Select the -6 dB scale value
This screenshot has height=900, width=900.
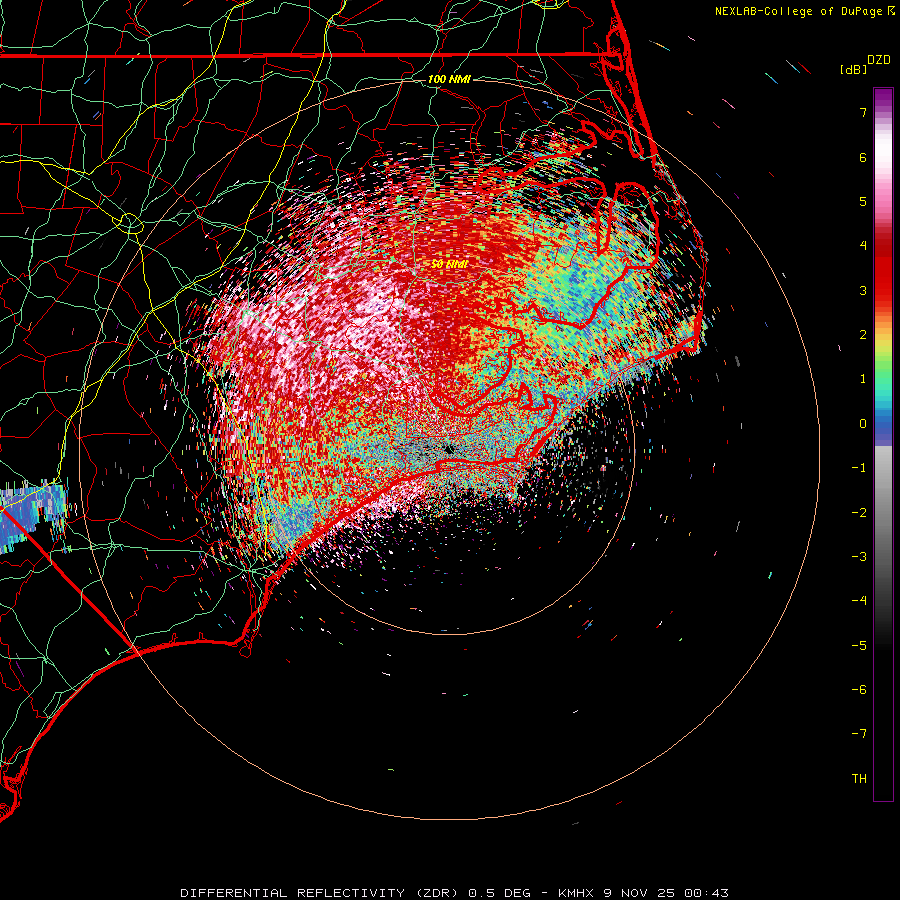pos(859,690)
